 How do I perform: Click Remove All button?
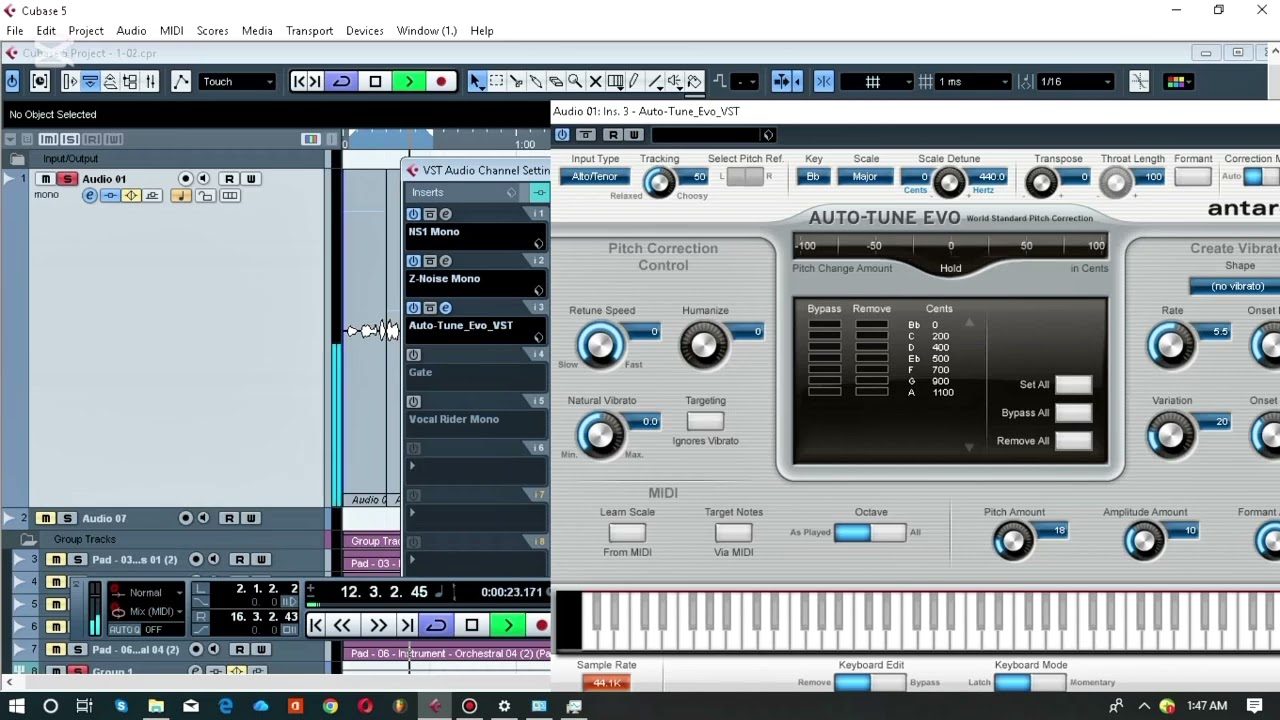click(1073, 441)
